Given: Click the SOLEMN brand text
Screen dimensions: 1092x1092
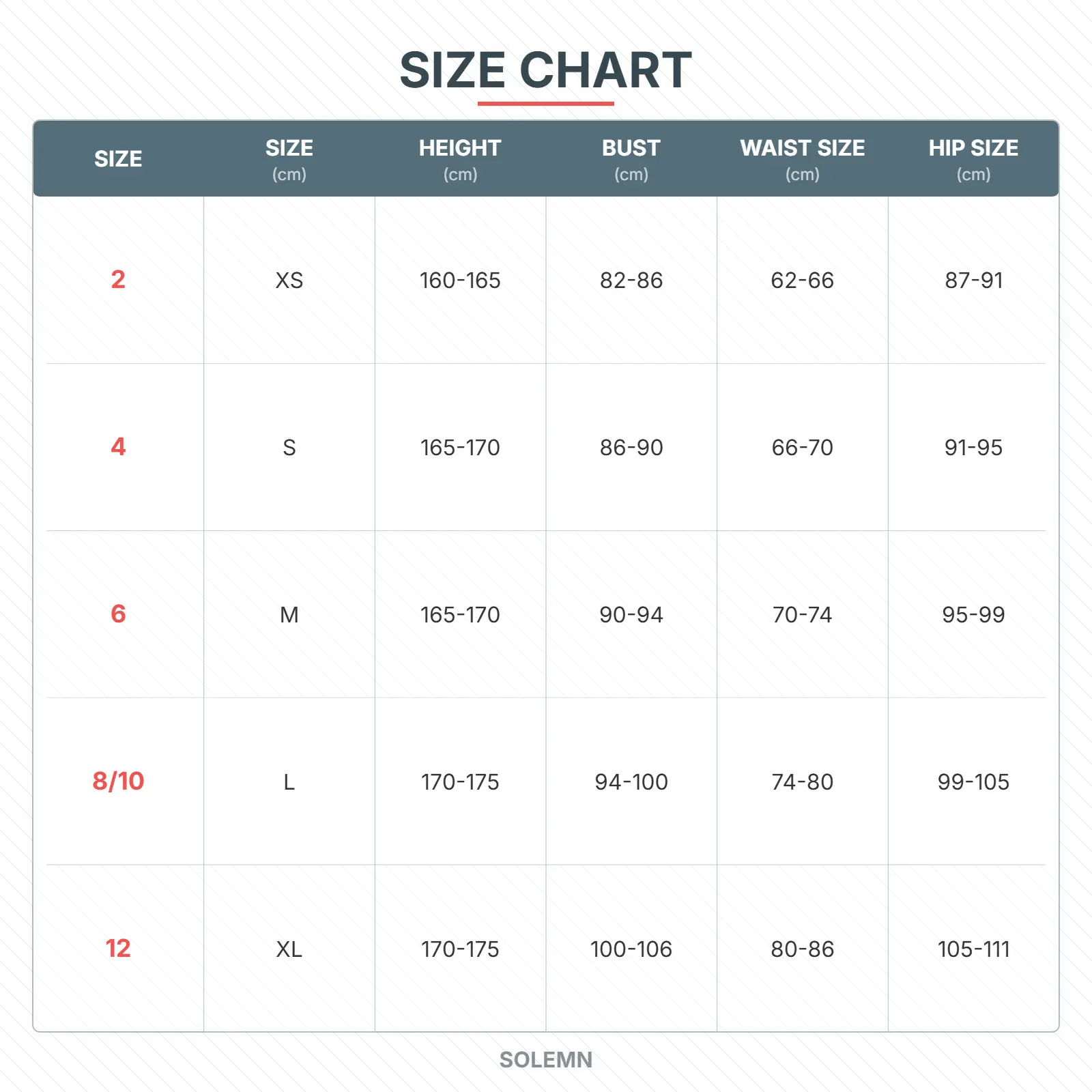Looking at the screenshot, I should point(545,1059).
